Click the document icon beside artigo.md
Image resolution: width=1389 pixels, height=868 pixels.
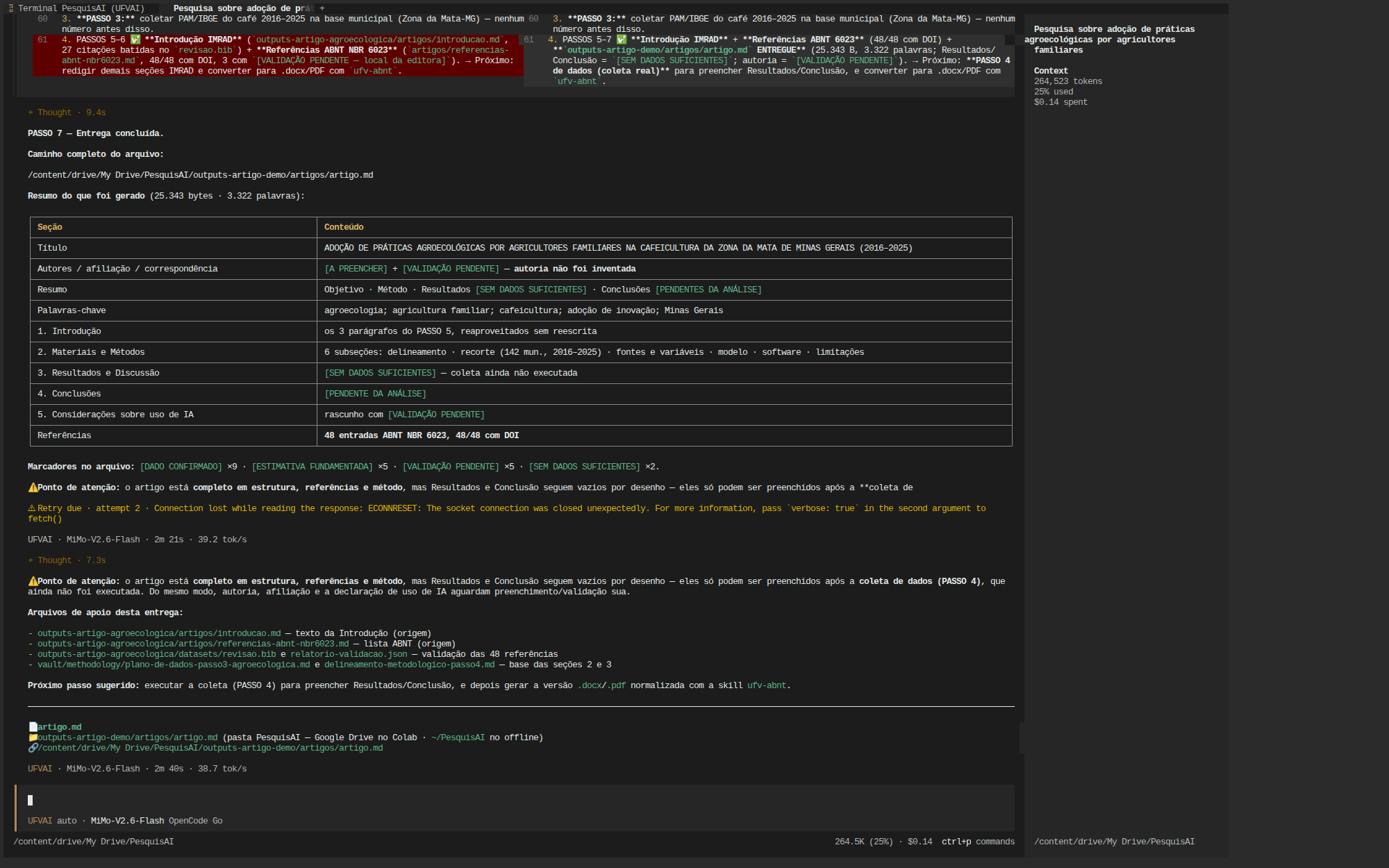coord(33,727)
